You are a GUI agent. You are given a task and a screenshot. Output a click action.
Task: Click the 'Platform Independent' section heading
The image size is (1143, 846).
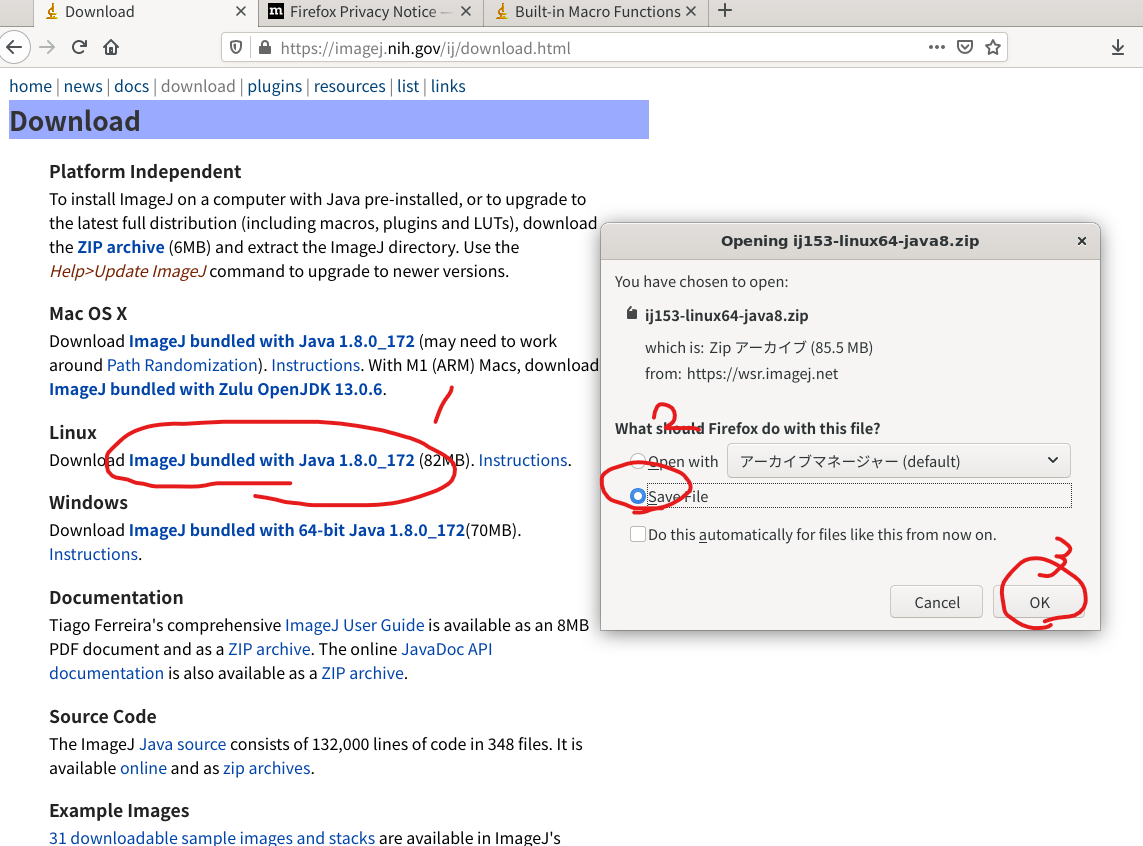coord(145,171)
